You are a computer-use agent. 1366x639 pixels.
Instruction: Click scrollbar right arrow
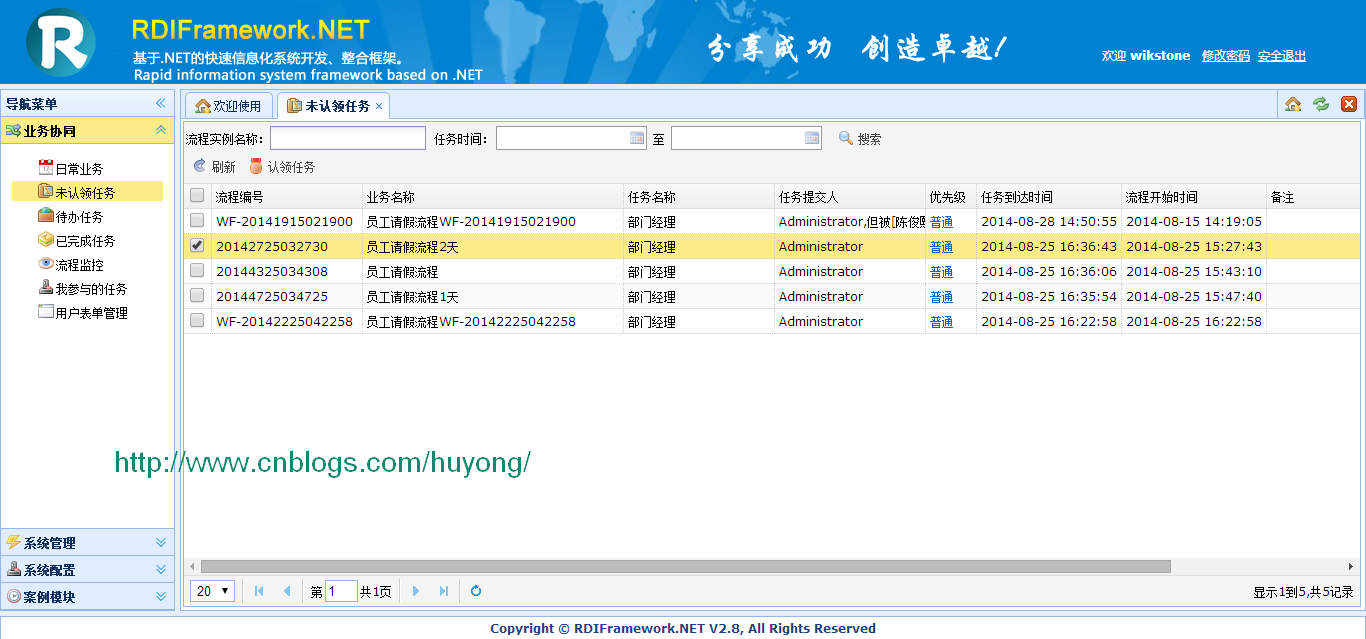point(1351,566)
